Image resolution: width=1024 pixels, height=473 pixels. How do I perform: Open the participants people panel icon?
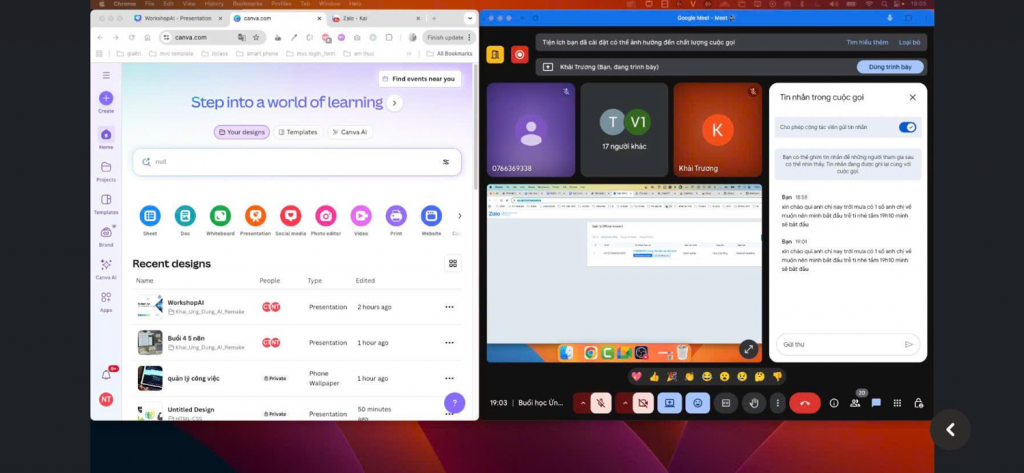coord(855,403)
